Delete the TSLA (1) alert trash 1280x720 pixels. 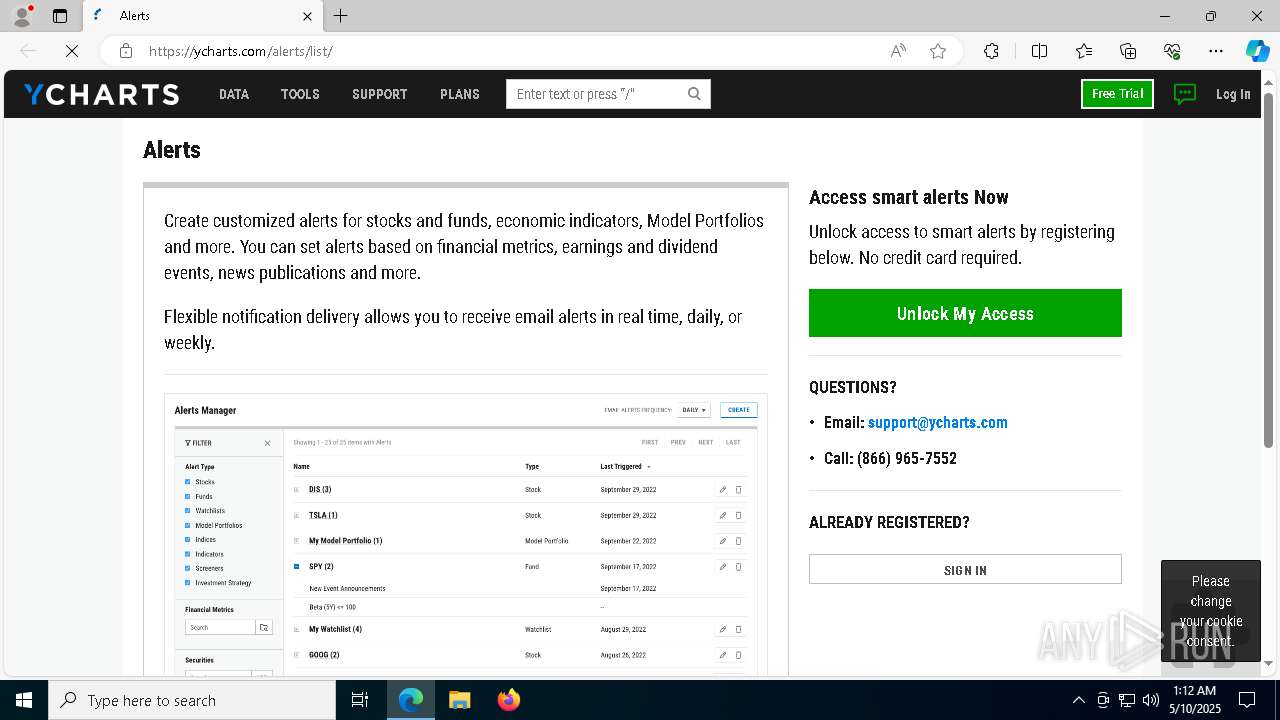739,516
